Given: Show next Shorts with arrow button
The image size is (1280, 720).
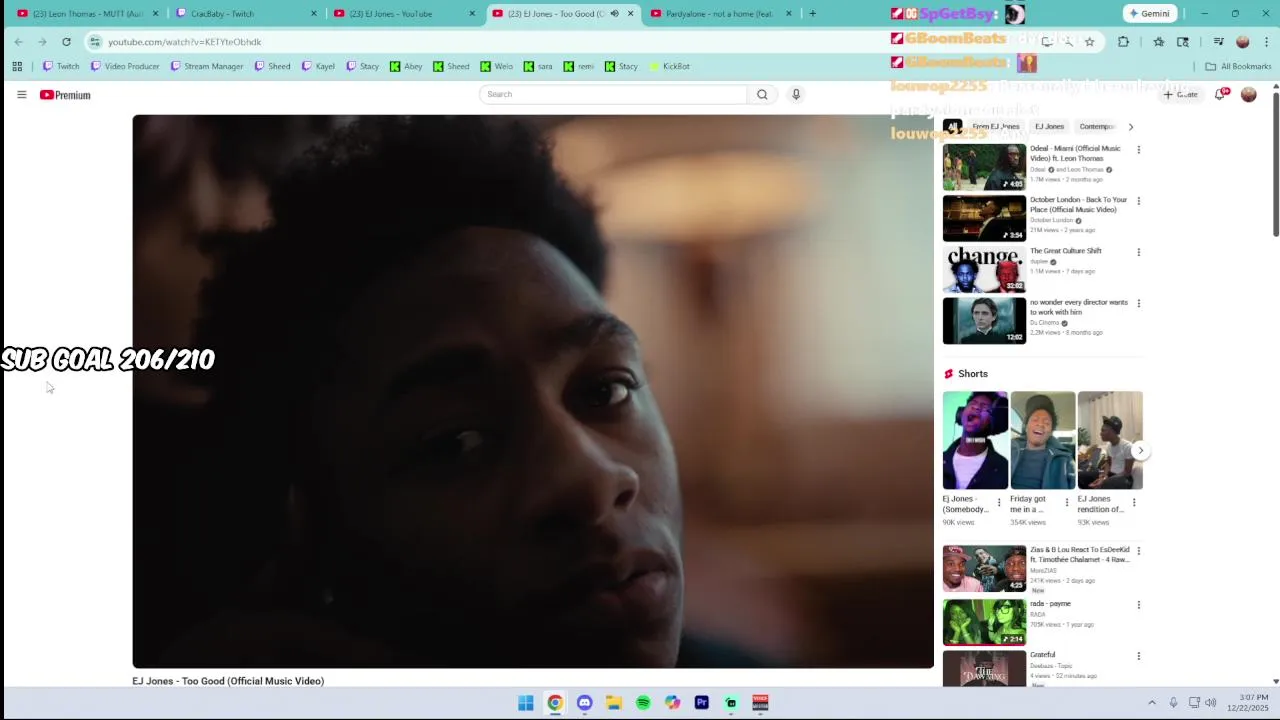Looking at the screenshot, I should pos(1140,451).
